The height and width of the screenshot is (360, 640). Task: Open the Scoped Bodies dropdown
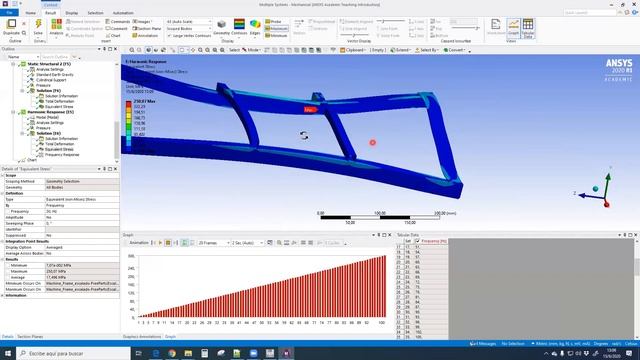(x=189, y=29)
